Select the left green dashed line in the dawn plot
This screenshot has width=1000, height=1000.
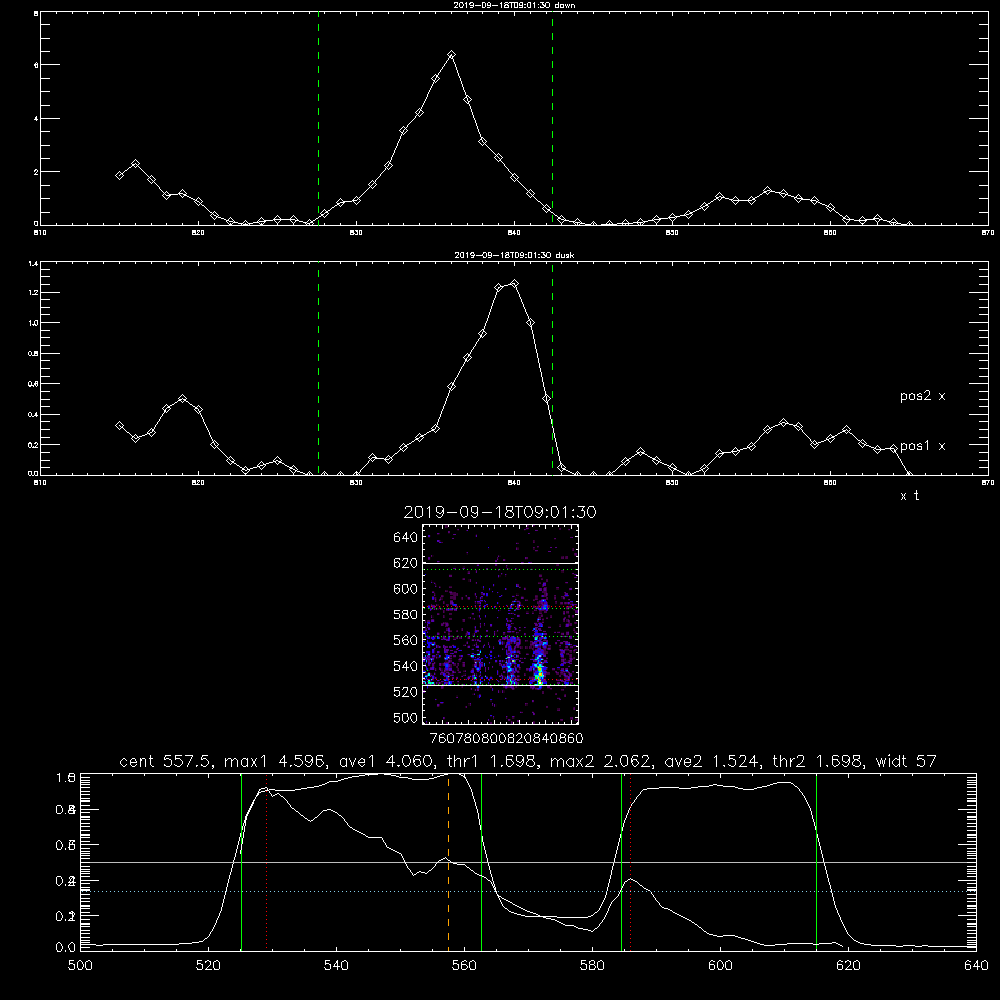click(318, 119)
